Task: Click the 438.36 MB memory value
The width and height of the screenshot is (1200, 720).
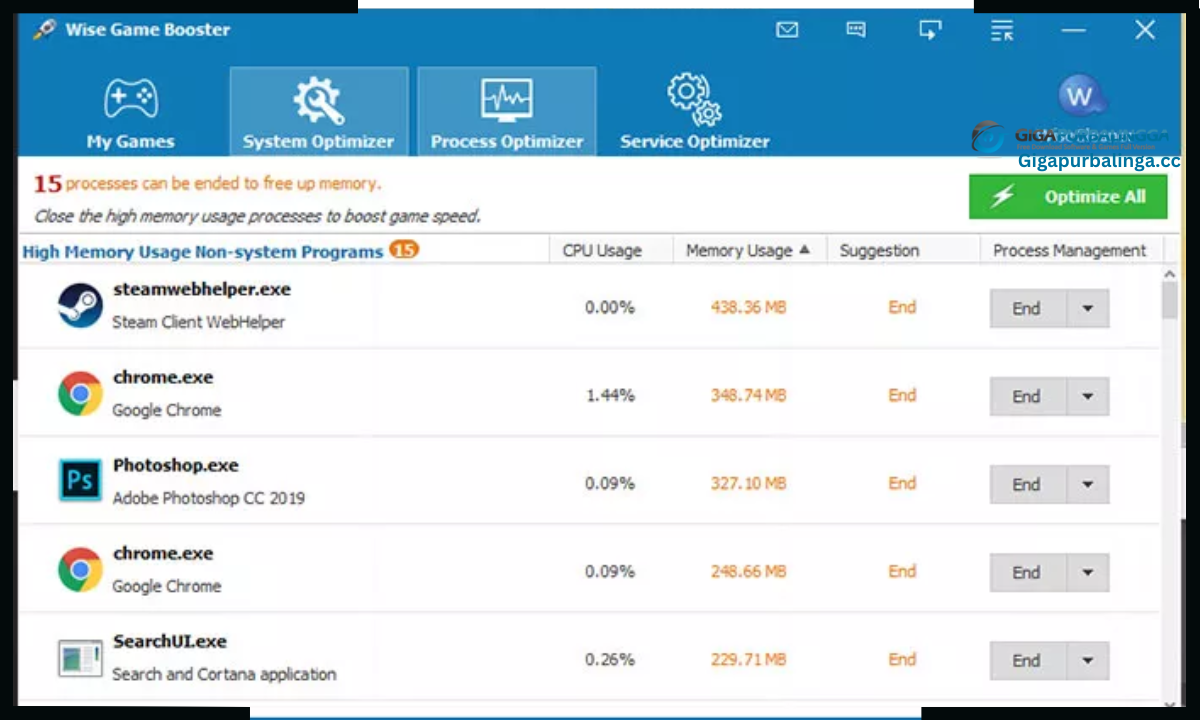Action: point(748,308)
